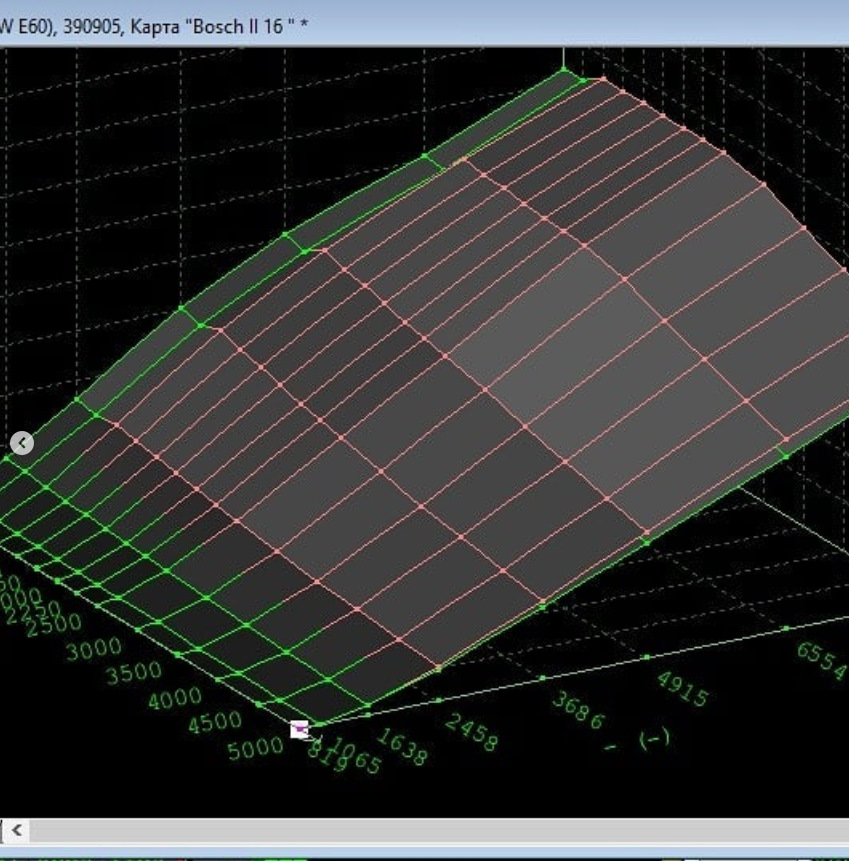Select the 3500 RPM axis label
This screenshot has width=849, height=861.
coord(132,673)
